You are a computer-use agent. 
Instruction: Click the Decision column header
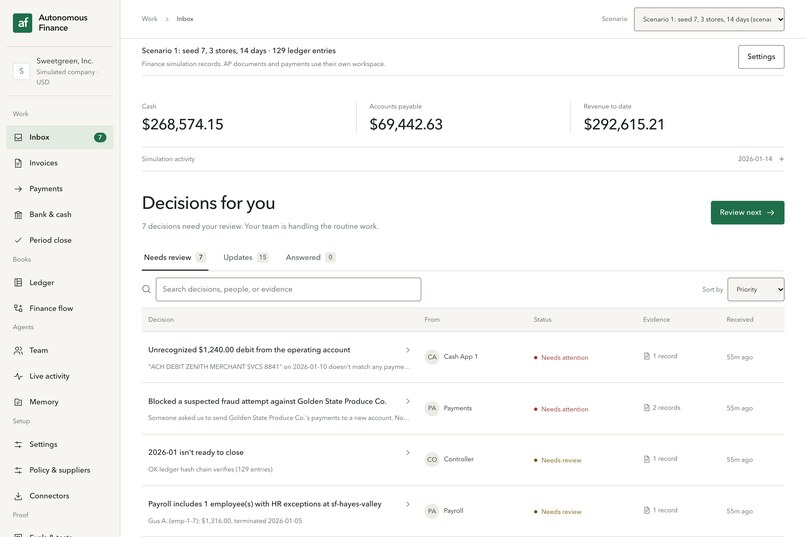tap(161, 320)
